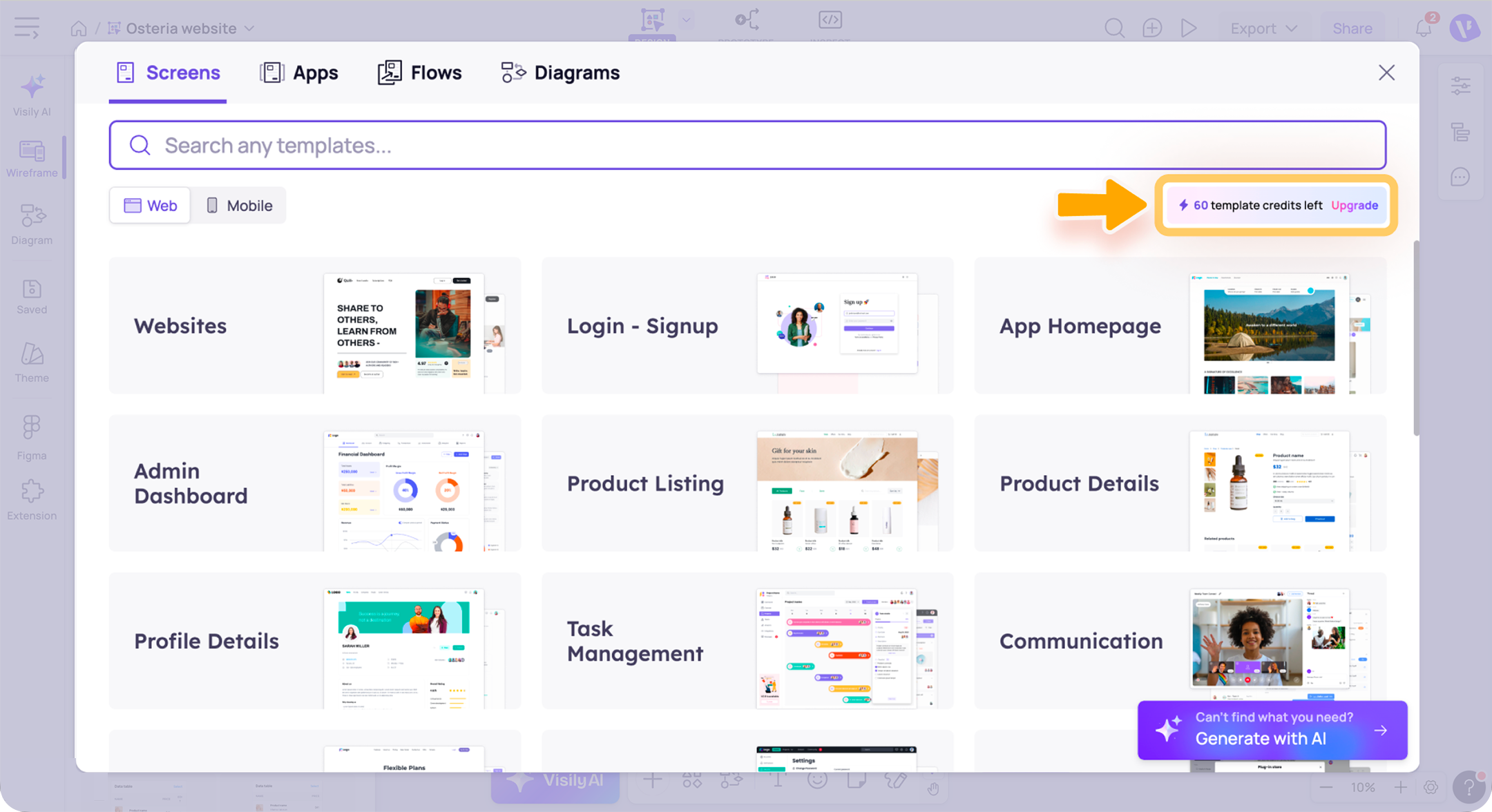Open notifications bell
Screen dimensions: 1492x812
1423,28
